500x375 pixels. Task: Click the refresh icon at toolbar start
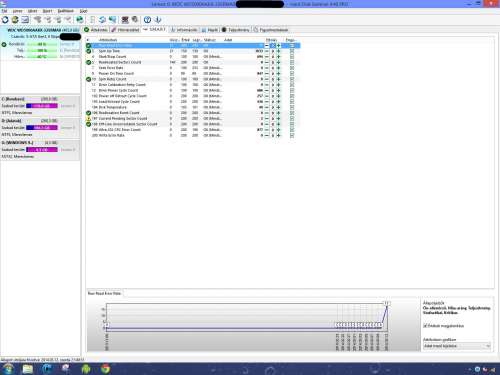[5, 20]
